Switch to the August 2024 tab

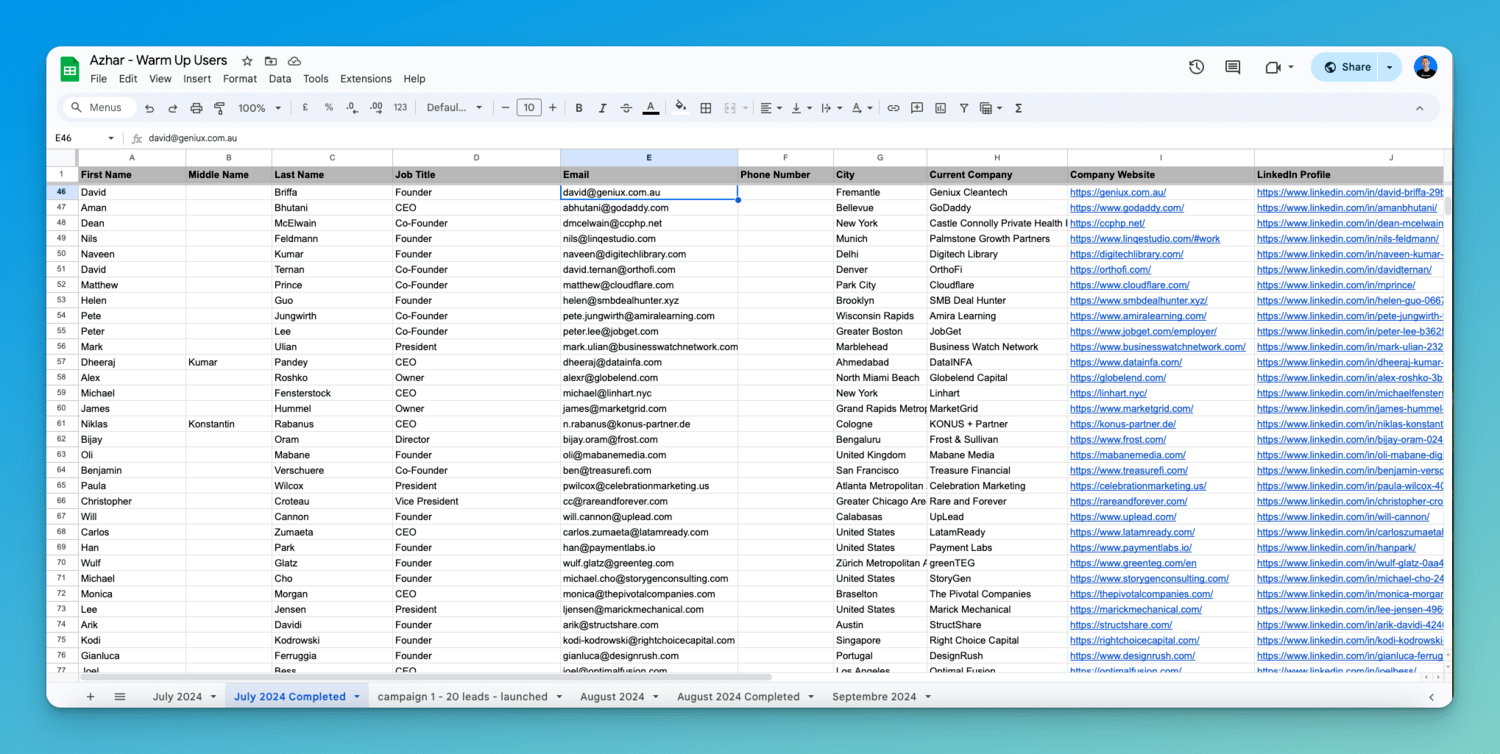612,696
